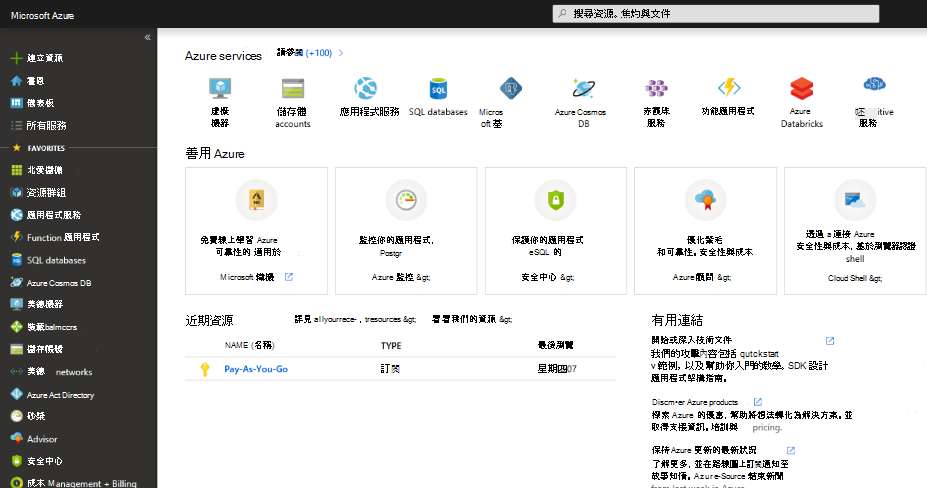
Task: Open the Kubernetes services purple icon
Action: tap(656, 88)
